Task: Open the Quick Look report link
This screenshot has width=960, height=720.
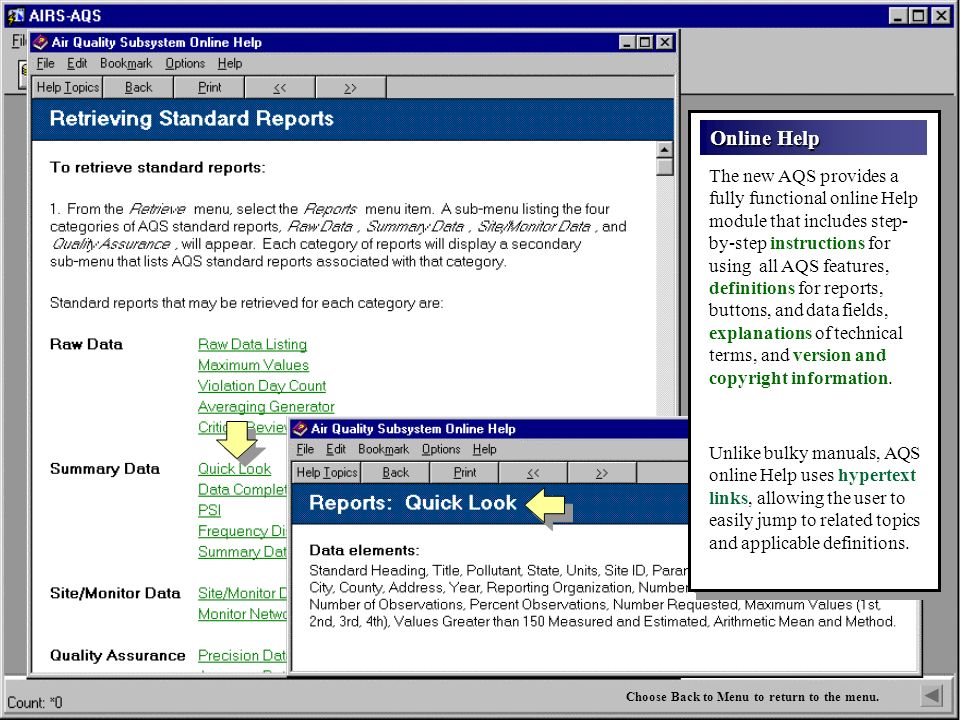Action: click(x=234, y=469)
